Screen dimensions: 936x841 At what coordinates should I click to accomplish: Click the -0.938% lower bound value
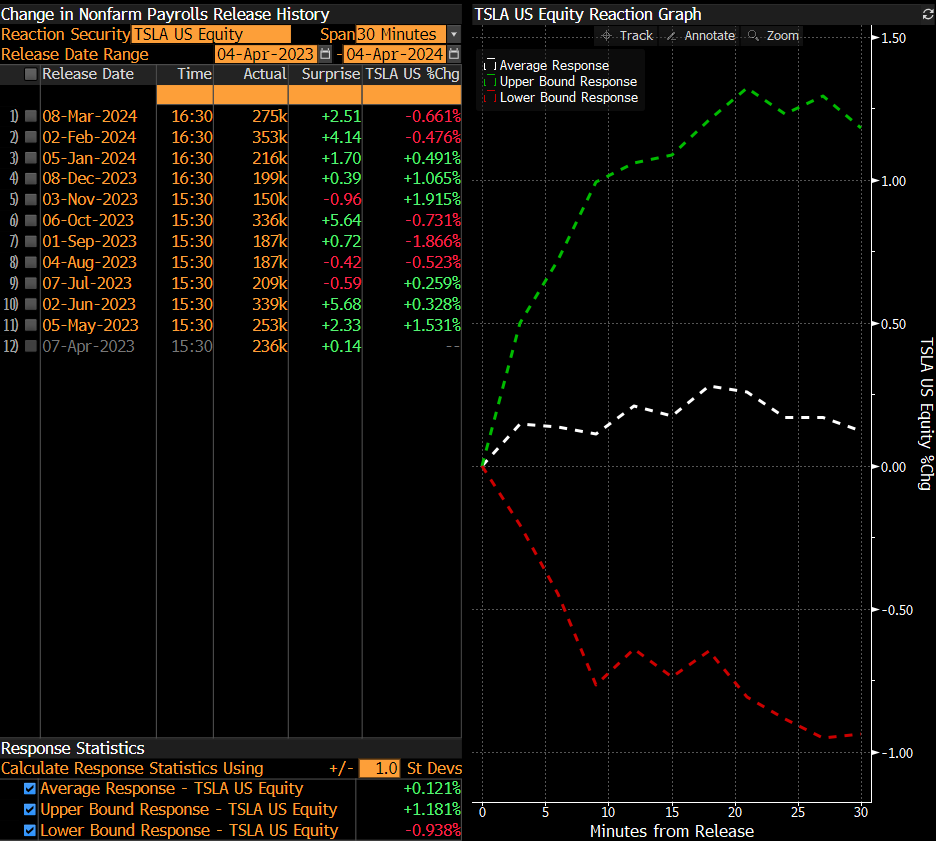pyautogui.click(x=433, y=830)
